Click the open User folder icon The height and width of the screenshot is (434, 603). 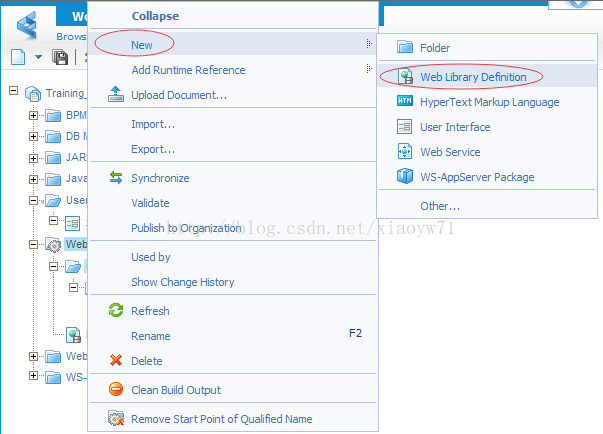point(53,200)
